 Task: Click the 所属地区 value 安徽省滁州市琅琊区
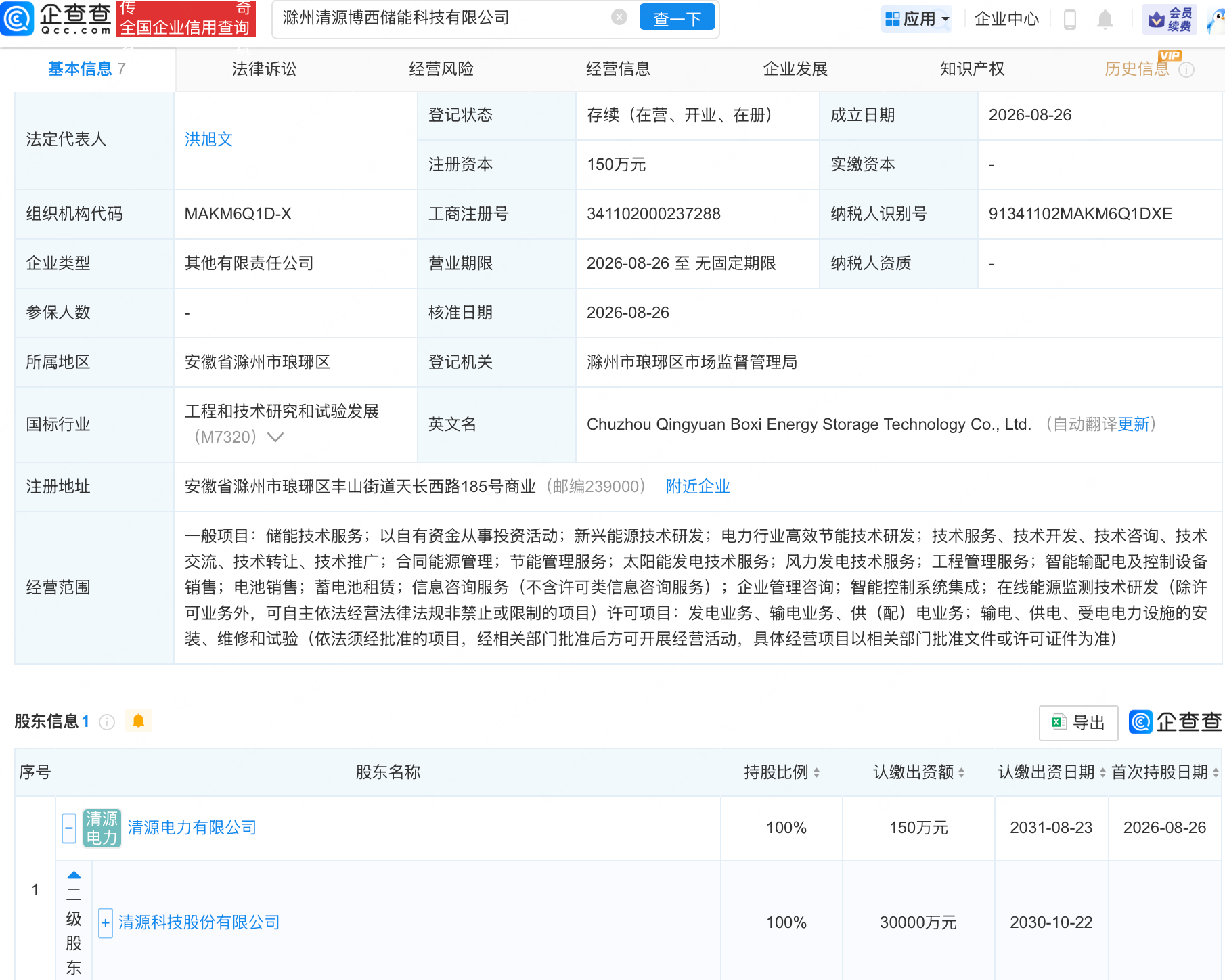point(257,362)
